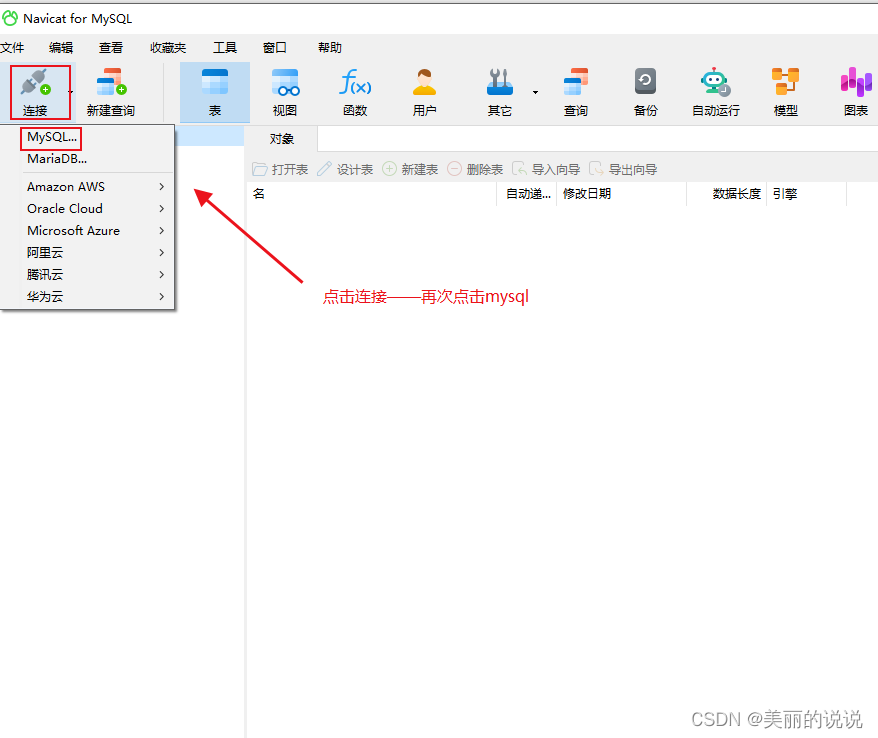Viewport: 878px width, 738px height.
Task: Open the 编辑 menu
Action: [61, 48]
